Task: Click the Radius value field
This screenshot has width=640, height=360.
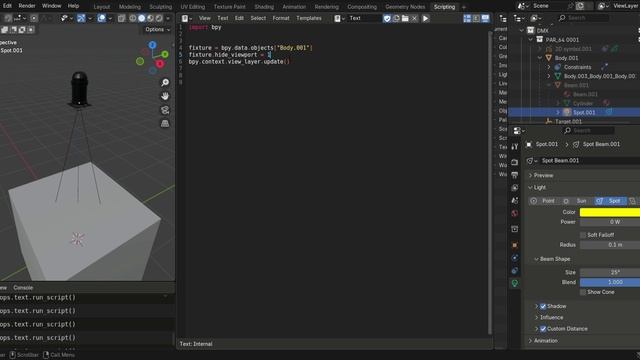Action: tap(610, 245)
